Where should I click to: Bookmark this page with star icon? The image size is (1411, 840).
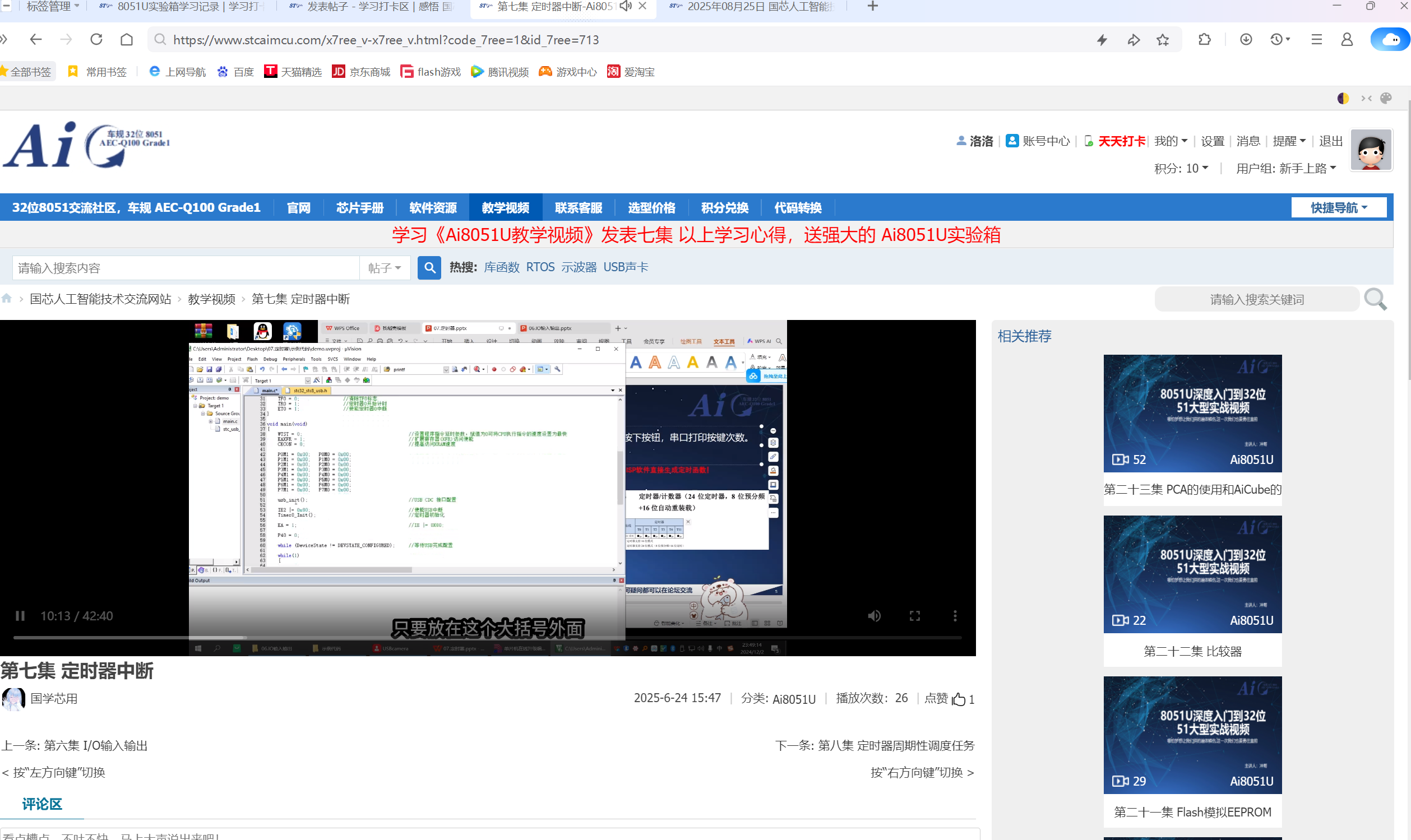click(x=1163, y=40)
